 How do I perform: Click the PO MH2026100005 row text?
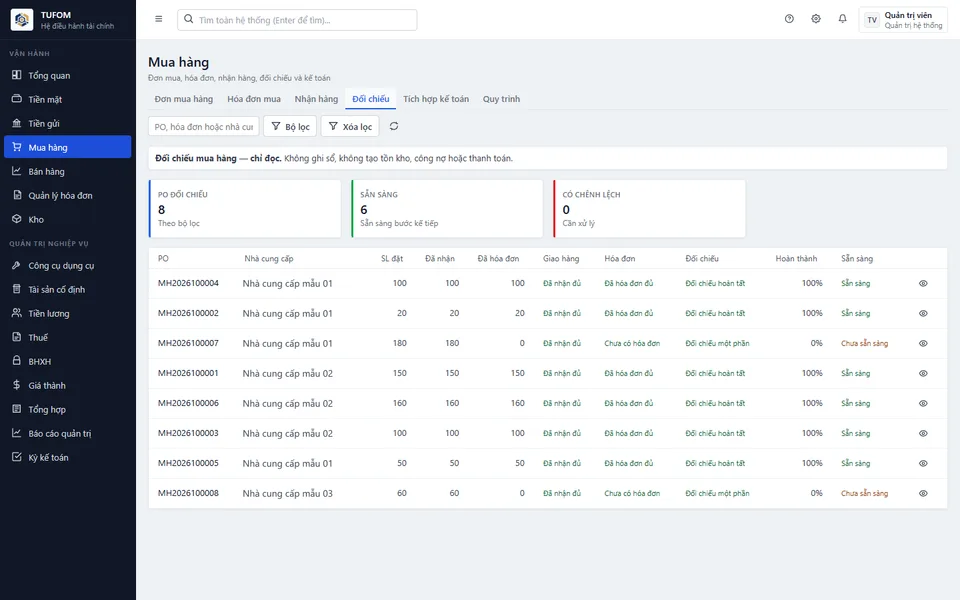pyautogui.click(x=188, y=463)
